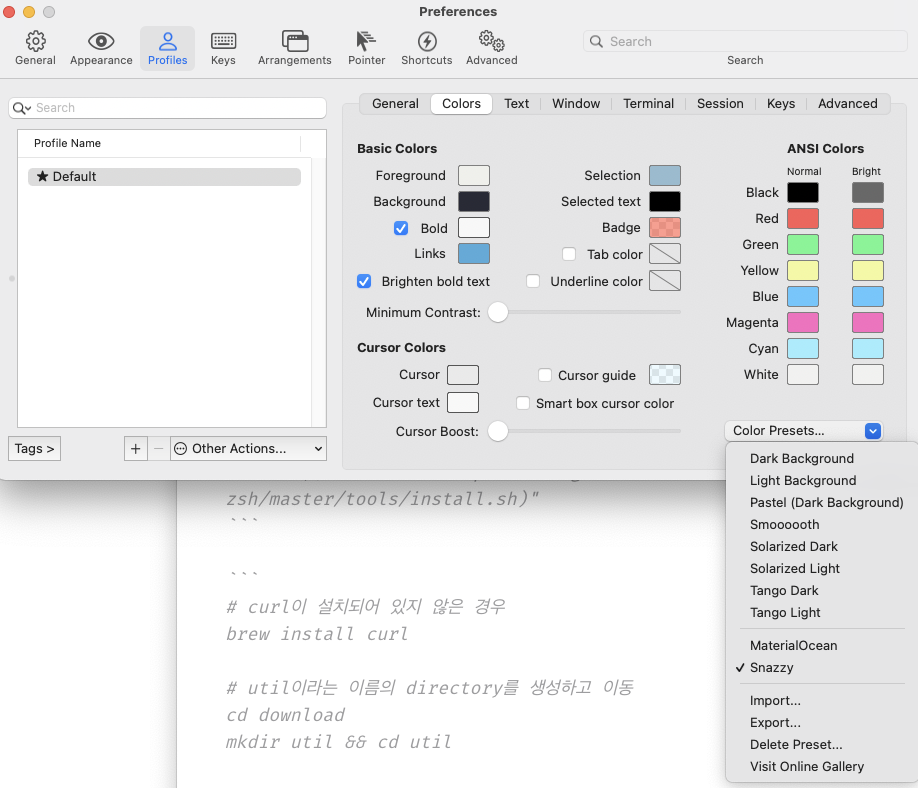
Task: Toggle Brighten bold text checkbox
Action: click(x=364, y=281)
